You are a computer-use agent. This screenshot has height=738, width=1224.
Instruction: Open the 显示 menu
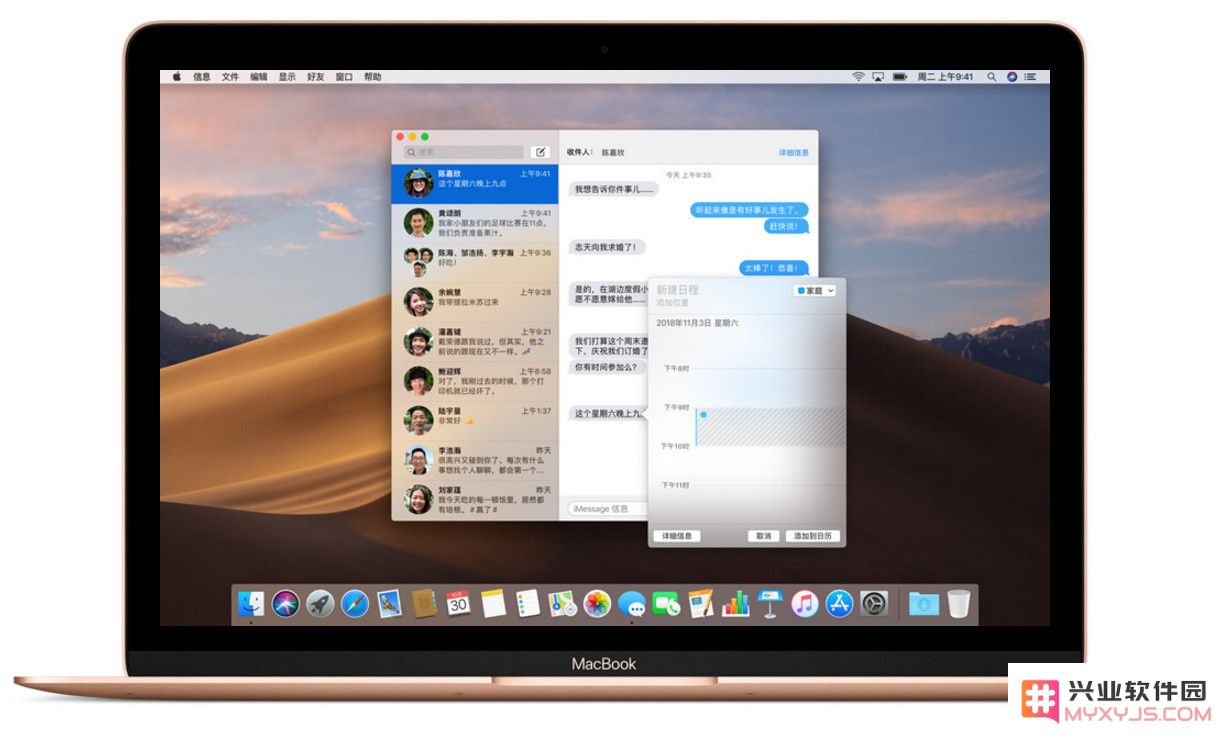287,76
